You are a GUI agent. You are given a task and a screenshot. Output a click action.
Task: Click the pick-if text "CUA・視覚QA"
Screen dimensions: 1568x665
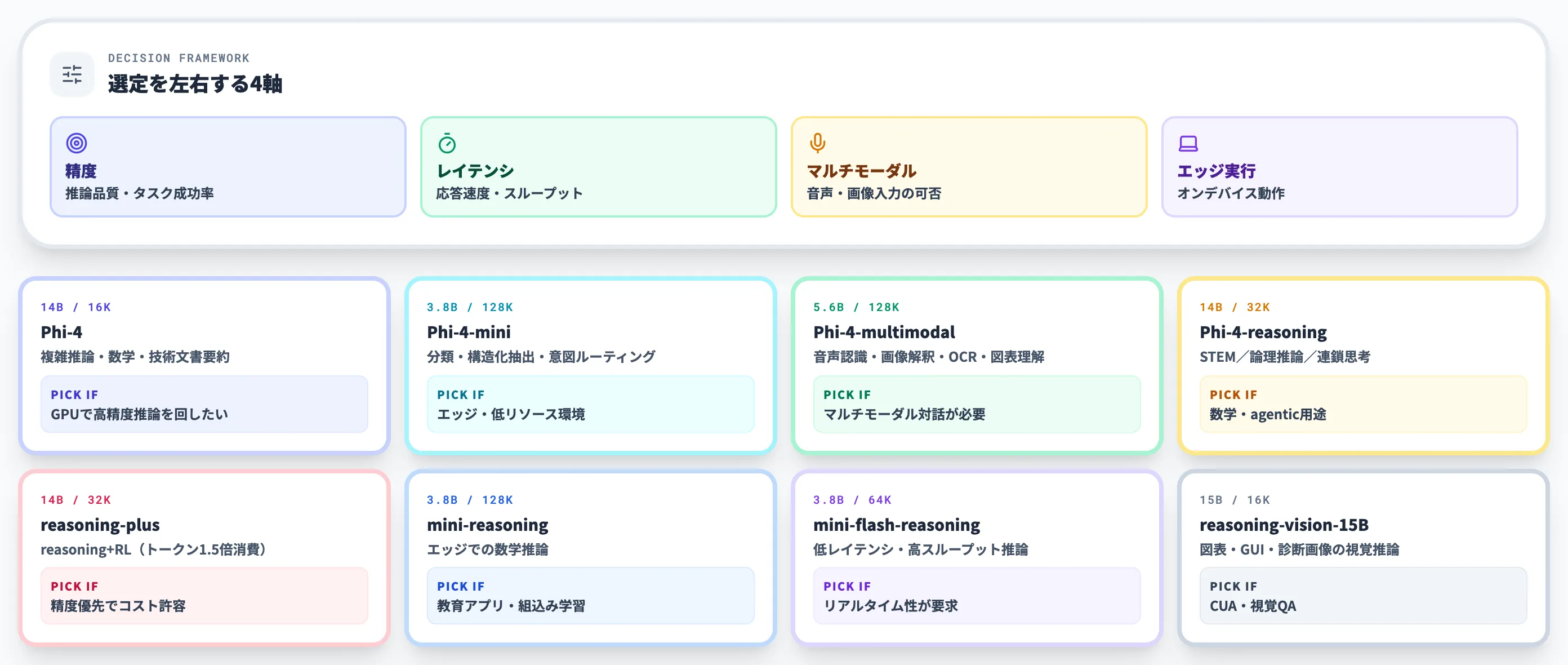(x=1253, y=606)
